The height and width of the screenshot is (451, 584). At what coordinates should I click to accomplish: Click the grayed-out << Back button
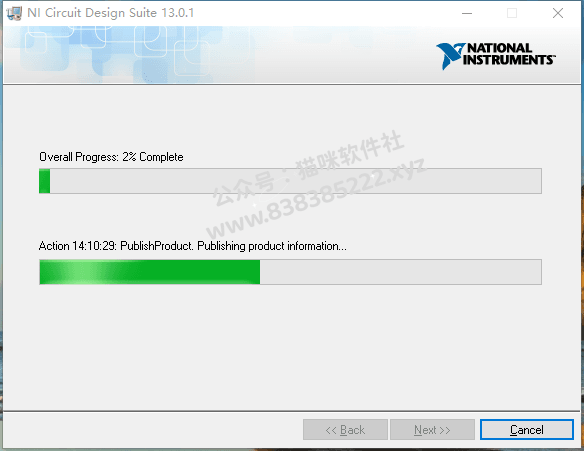click(345, 430)
